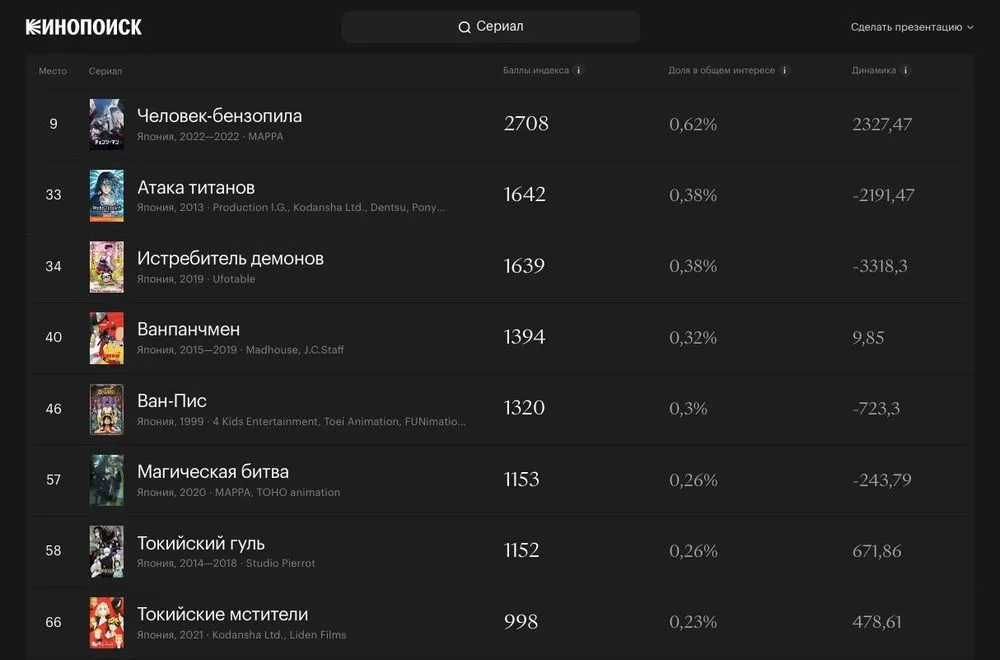Select index score 1153
This screenshot has height=660, width=1000.
522,480
